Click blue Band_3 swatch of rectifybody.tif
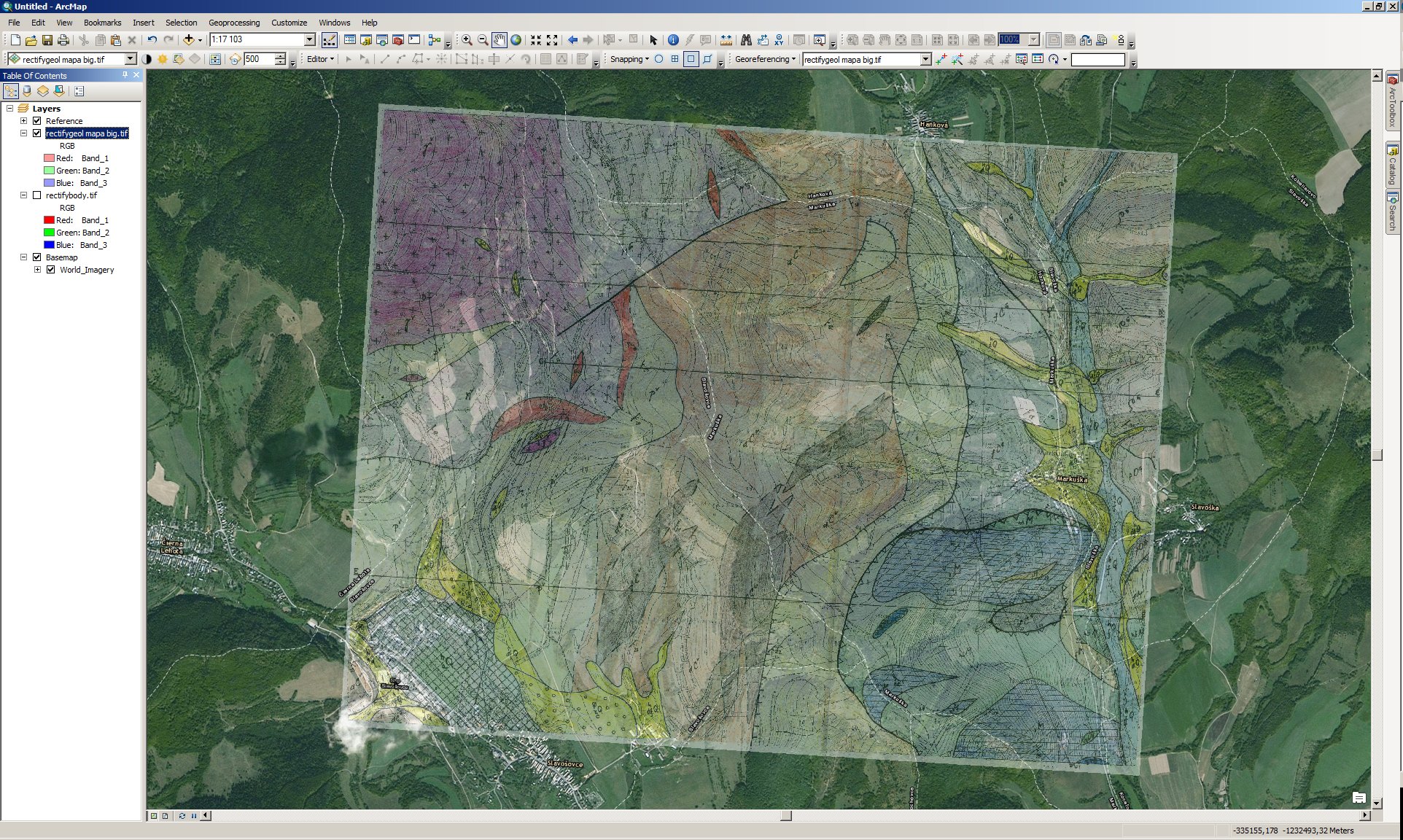Viewport: 1403px width, 840px height. tap(49, 245)
